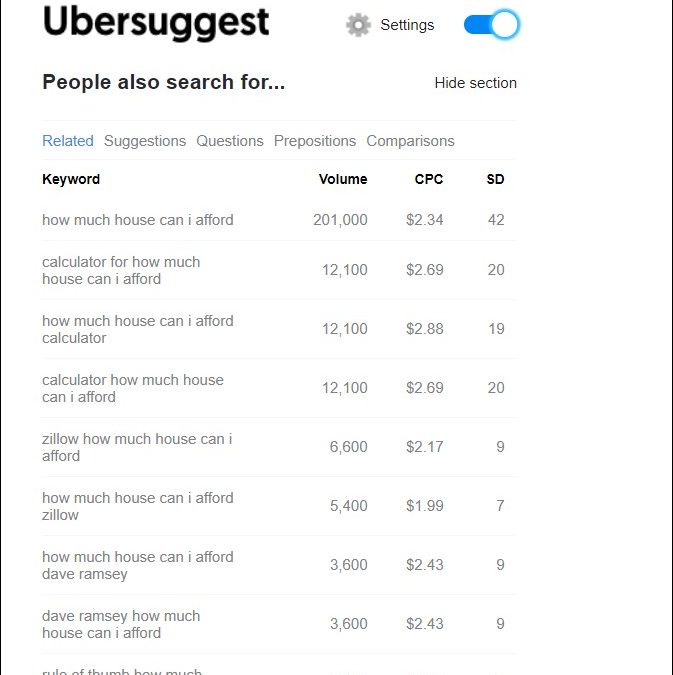Click the Ubersuggest logo

156,23
